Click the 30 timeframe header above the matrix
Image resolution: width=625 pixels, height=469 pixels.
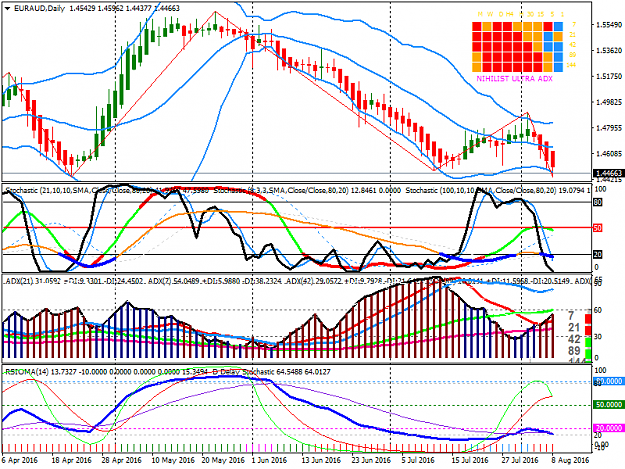pos(531,14)
